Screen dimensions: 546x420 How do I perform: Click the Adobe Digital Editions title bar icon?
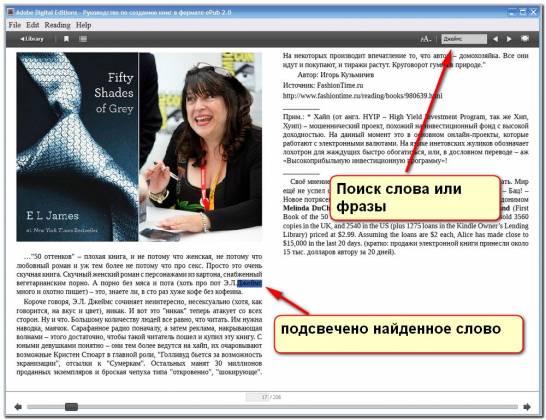10,12
